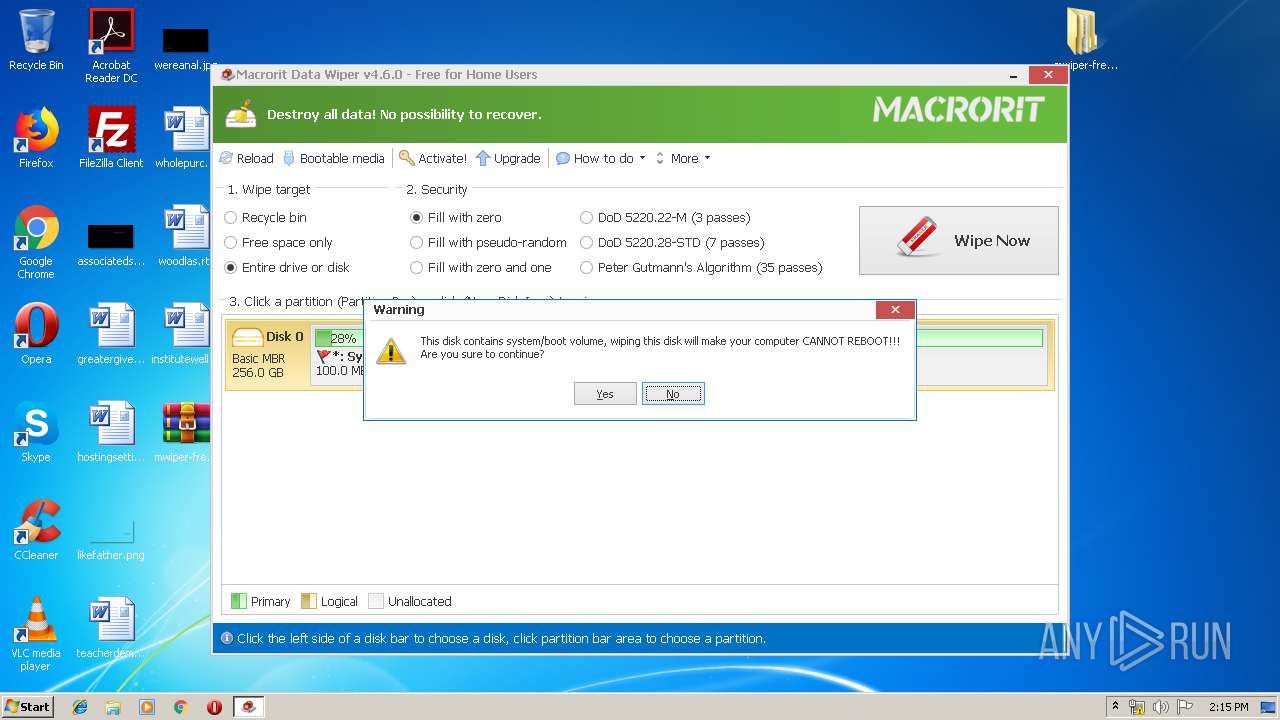Click the volume tray icon
The image size is (1280, 720).
[x=1161, y=707]
